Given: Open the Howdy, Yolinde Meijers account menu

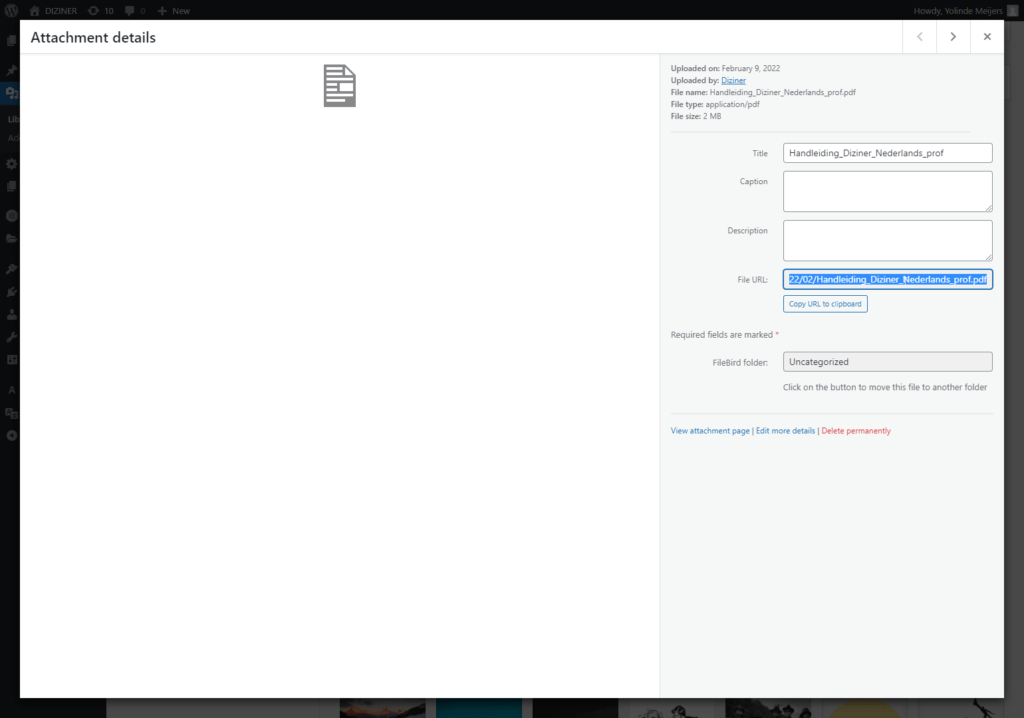Looking at the screenshot, I should [x=958, y=10].
